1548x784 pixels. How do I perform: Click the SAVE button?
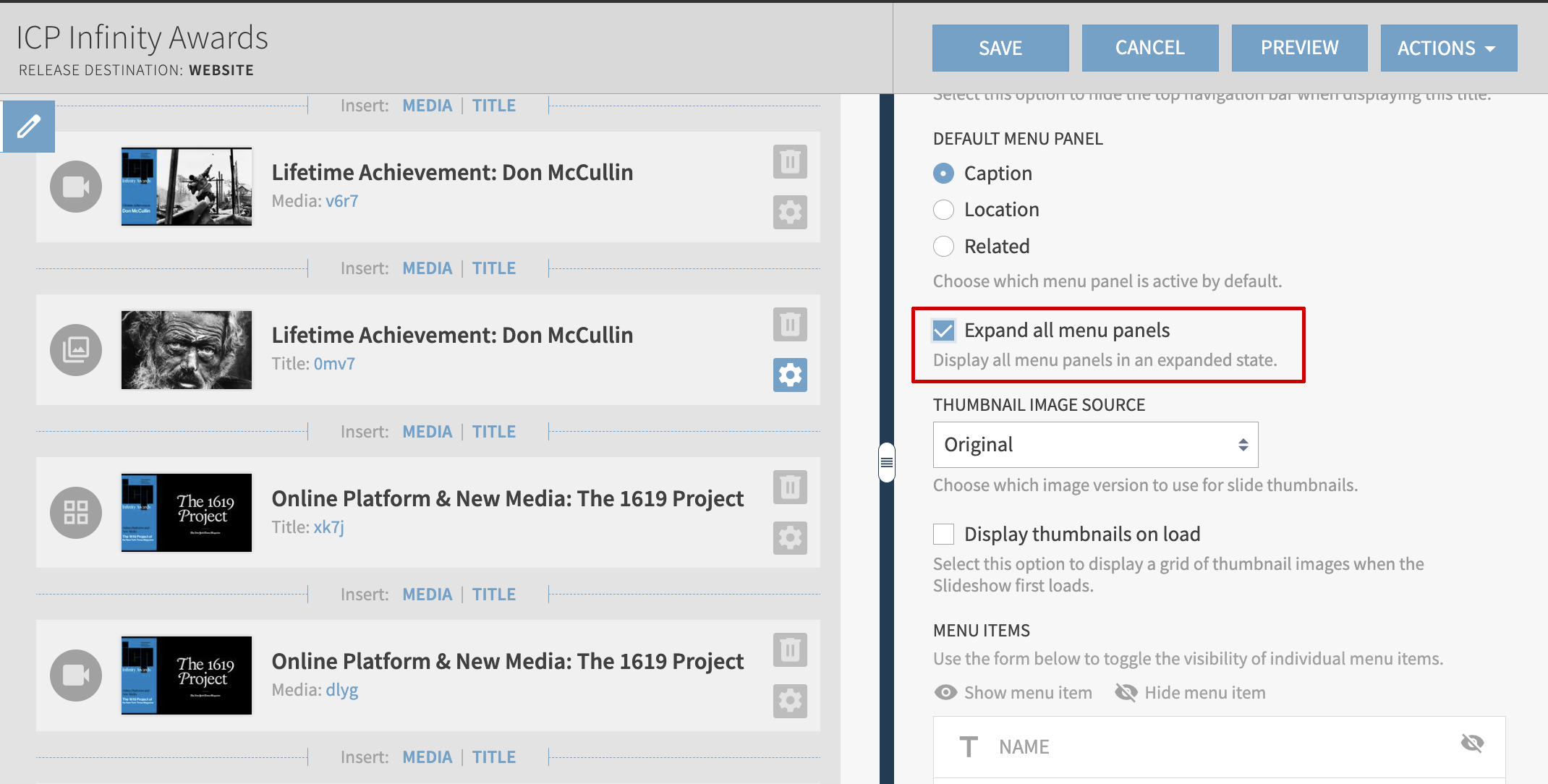pyautogui.click(x=1000, y=48)
